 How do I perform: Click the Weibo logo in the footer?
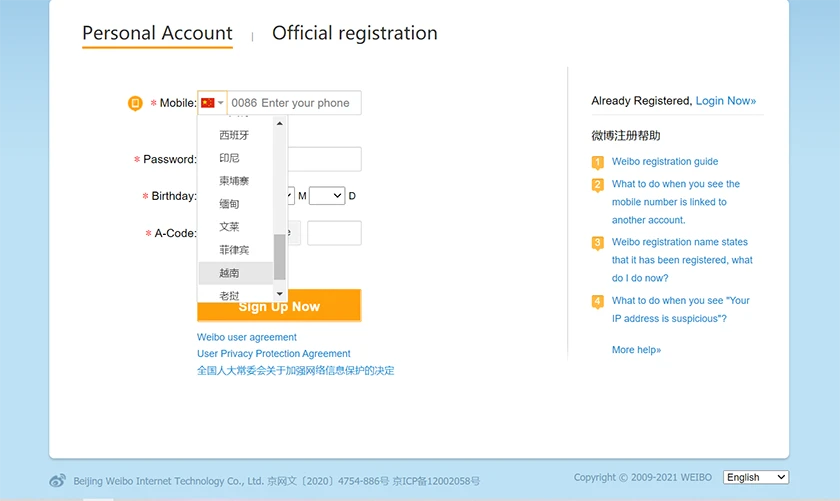[58, 481]
